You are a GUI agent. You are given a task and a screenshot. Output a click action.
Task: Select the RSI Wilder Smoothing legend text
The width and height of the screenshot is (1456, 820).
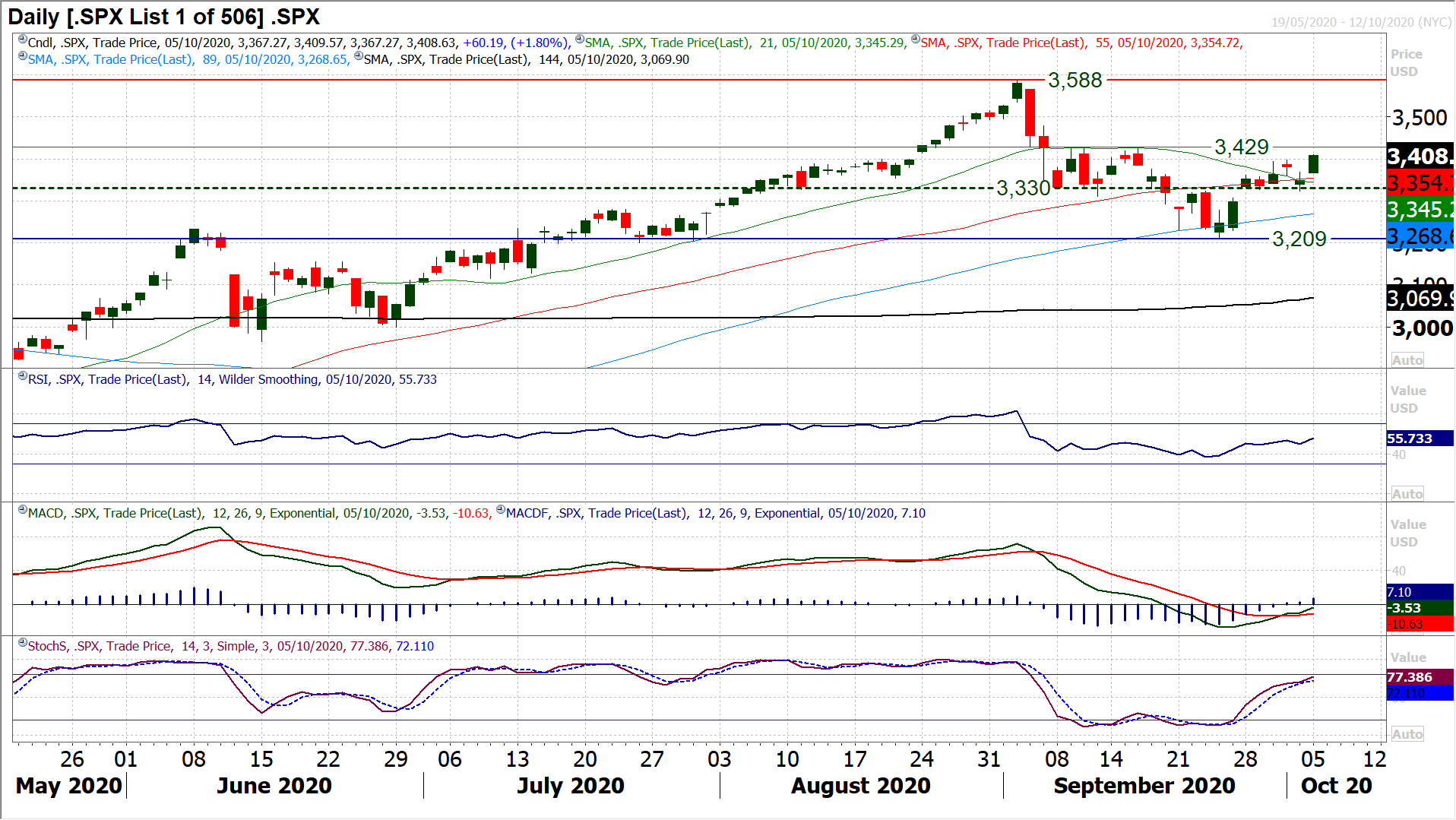pyautogui.click(x=233, y=380)
